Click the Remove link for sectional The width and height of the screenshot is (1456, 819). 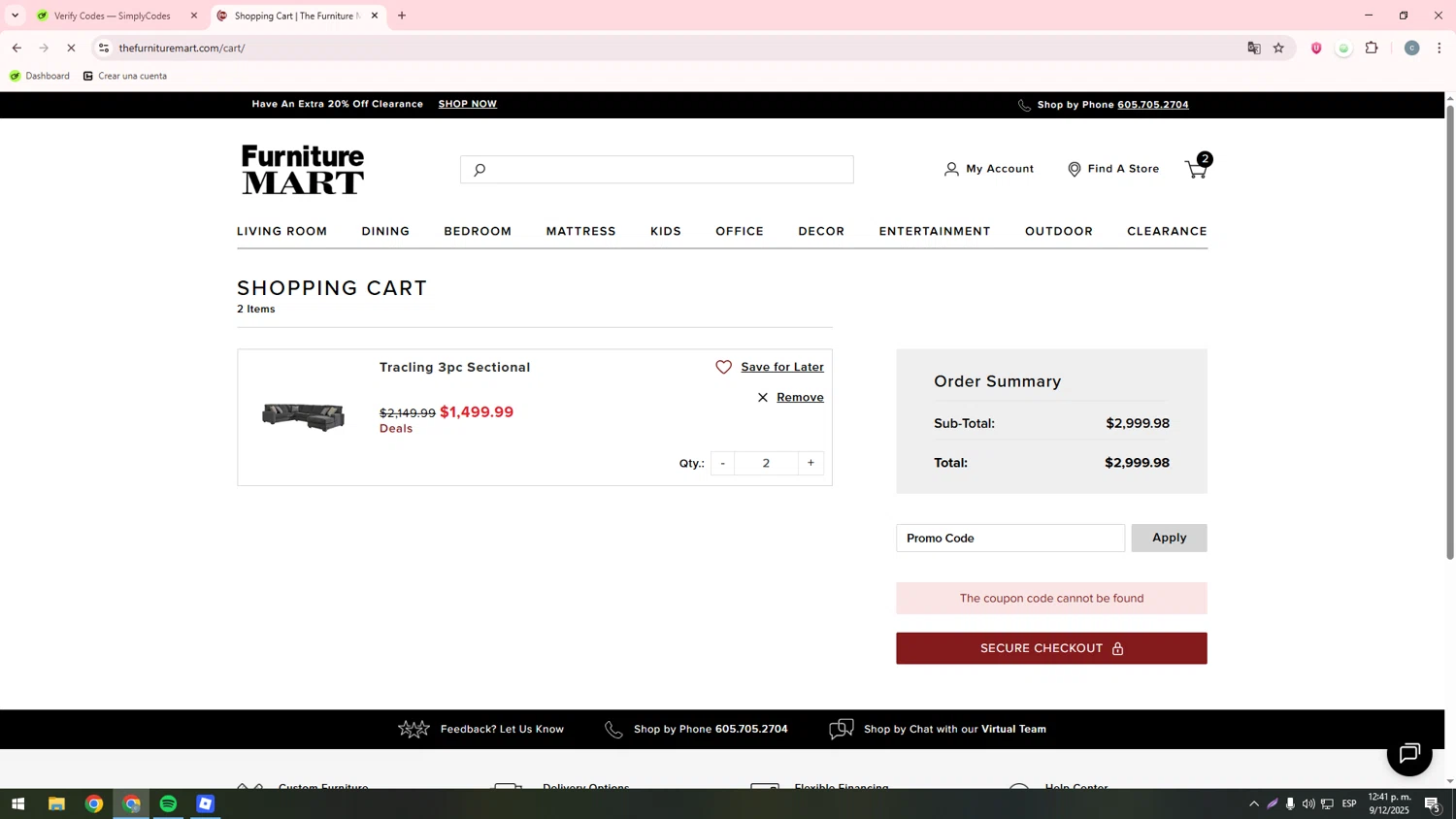coord(800,397)
